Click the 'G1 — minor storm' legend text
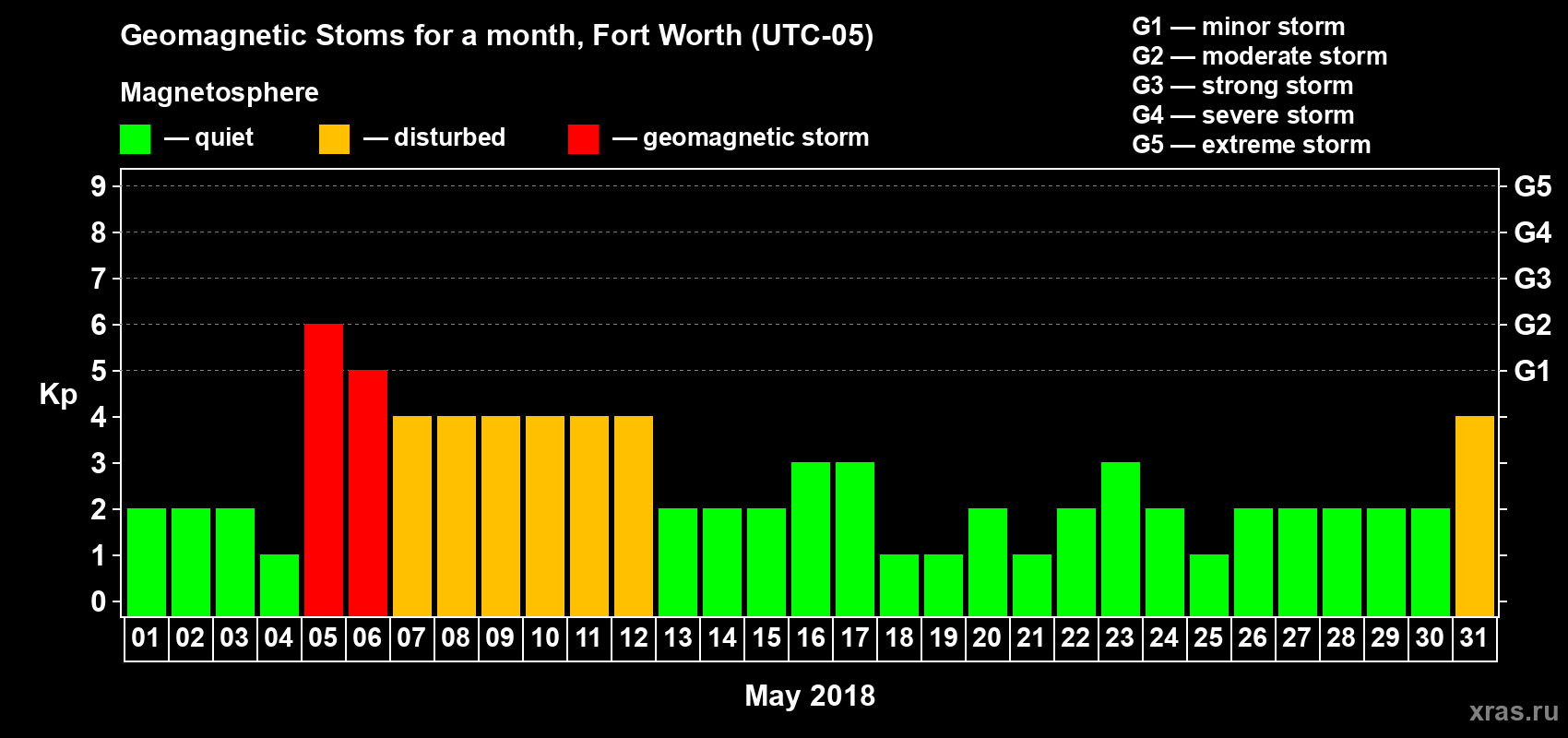 pos(1239,27)
